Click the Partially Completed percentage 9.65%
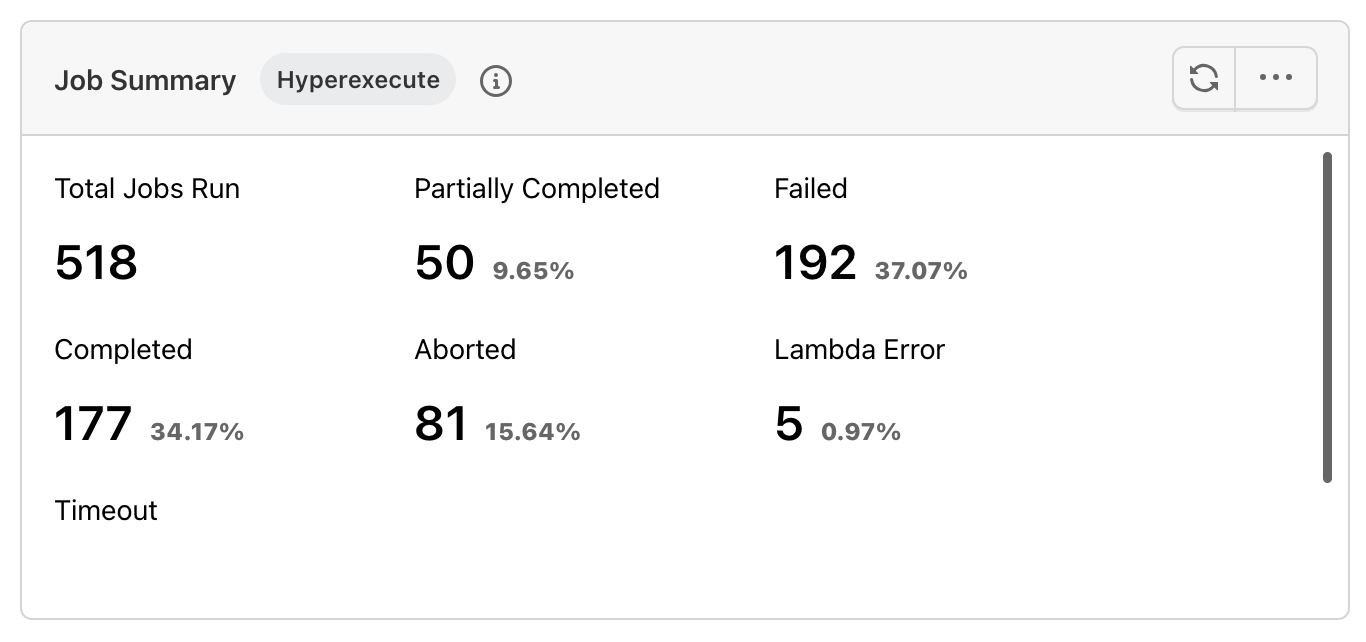The width and height of the screenshot is (1366, 642). [x=533, y=271]
